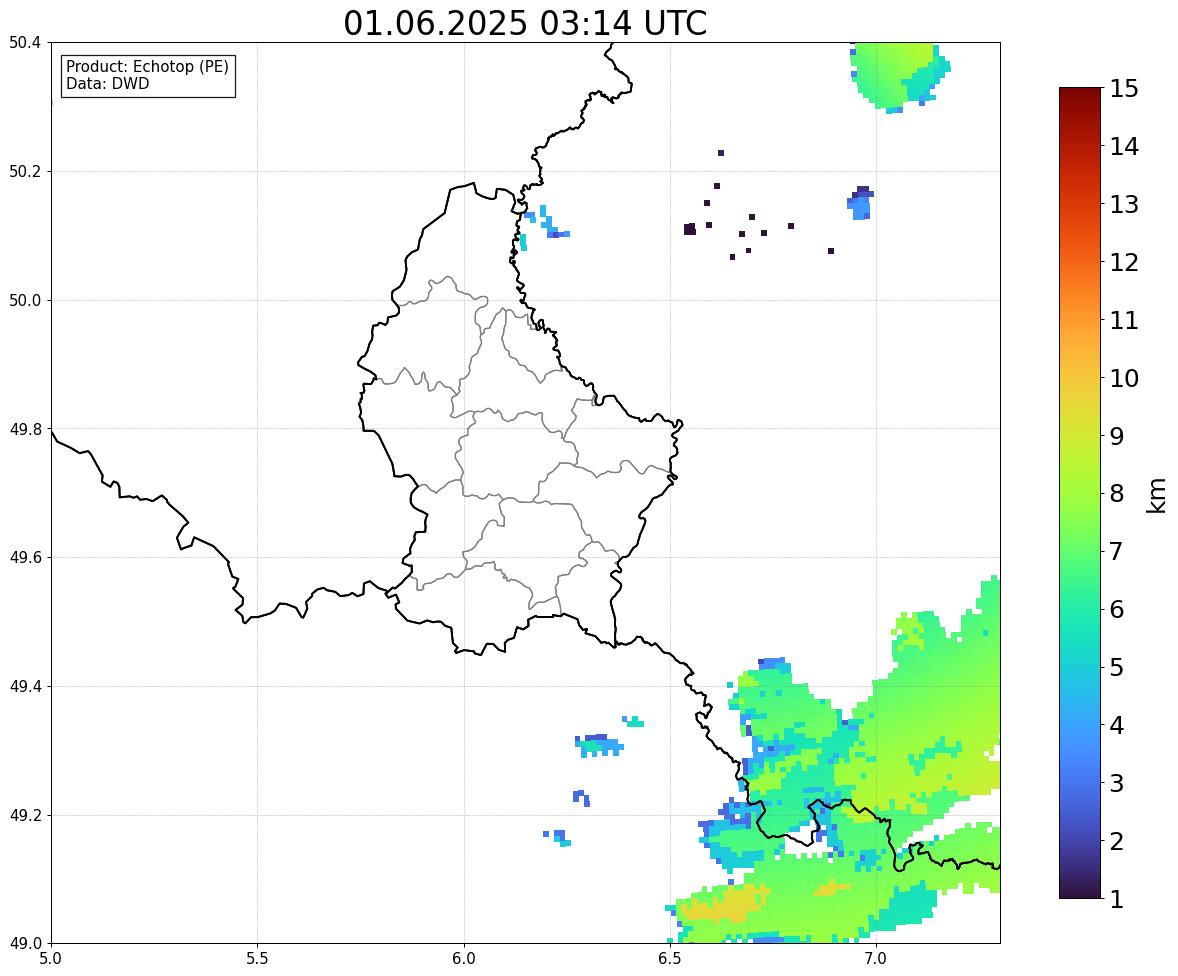Click the colorbar tick label "4"
1178x976 pixels.
[1117, 726]
